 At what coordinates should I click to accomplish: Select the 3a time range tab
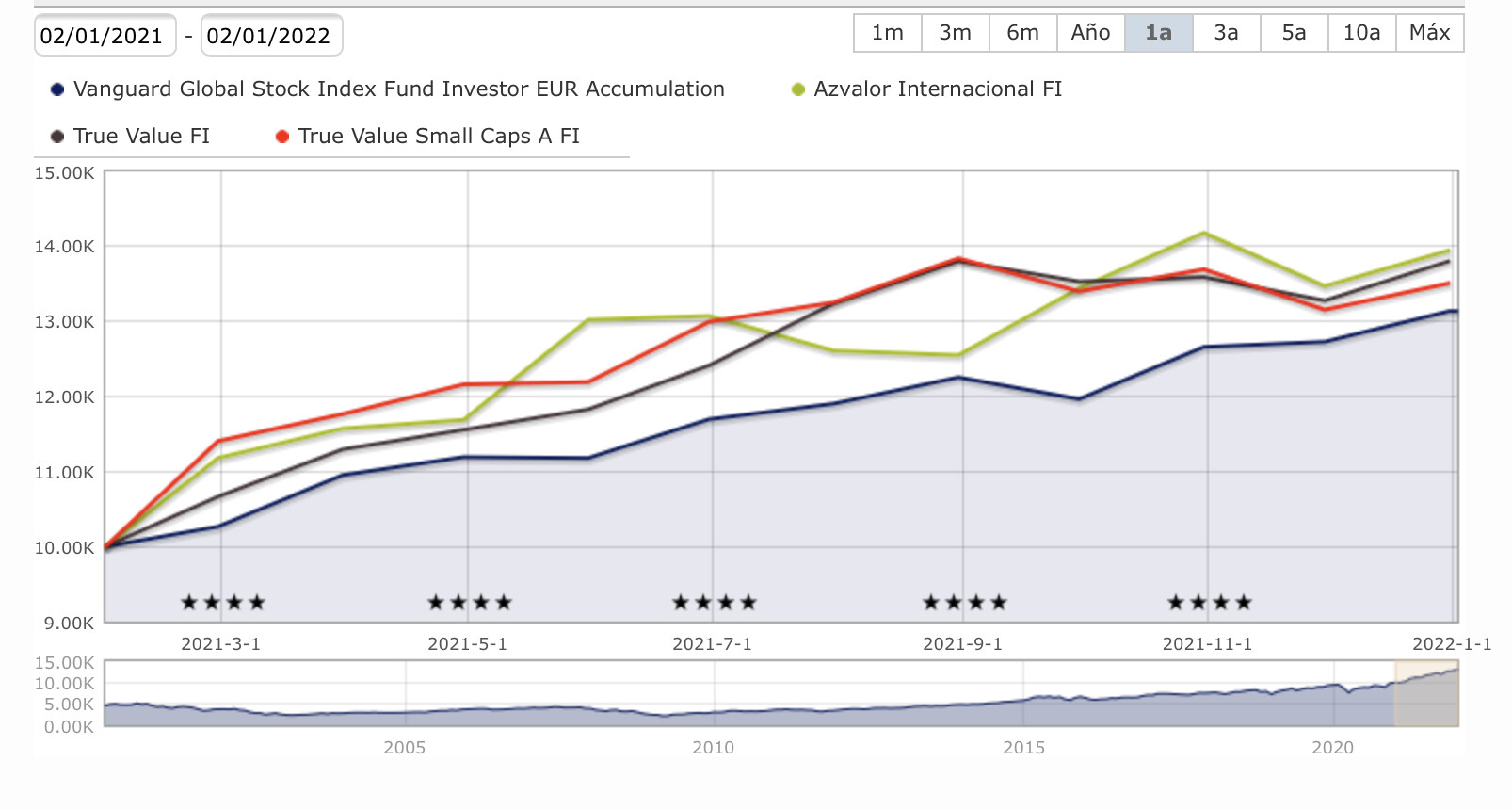[1226, 33]
